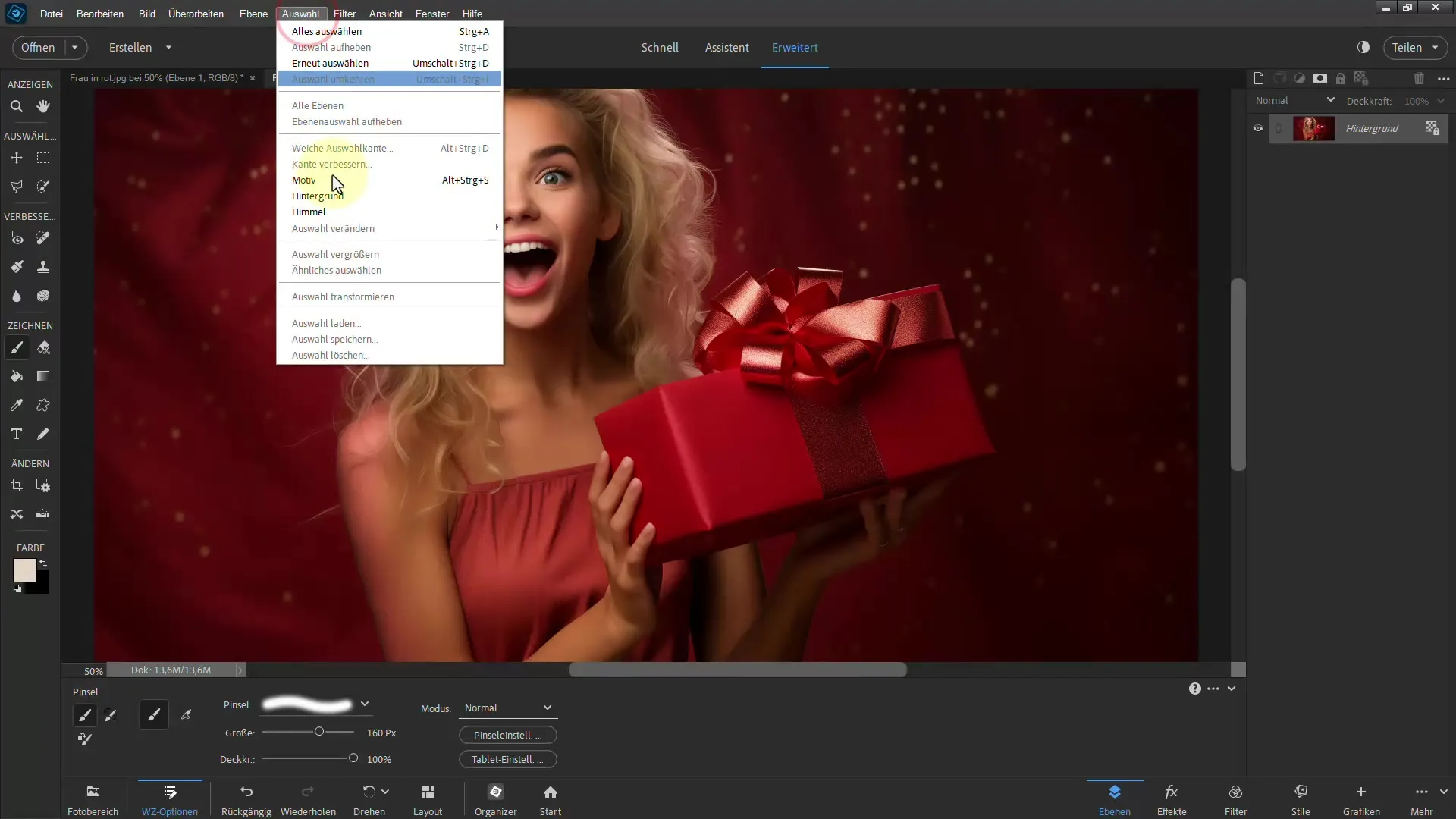Open Tablet-Einstell. settings button
The height and width of the screenshot is (819, 1456).
pos(508,759)
